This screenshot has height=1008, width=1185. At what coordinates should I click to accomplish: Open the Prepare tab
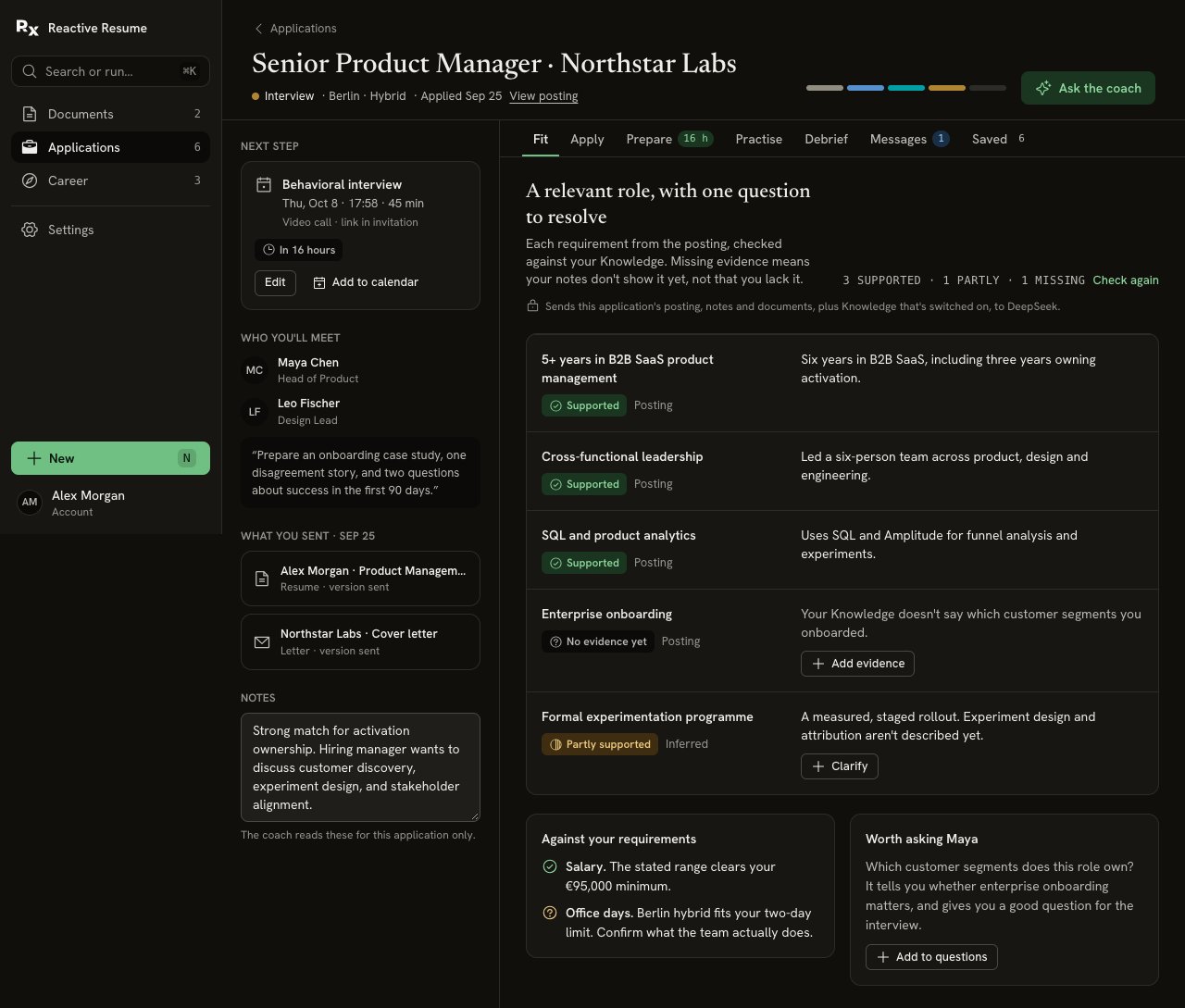(x=670, y=139)
